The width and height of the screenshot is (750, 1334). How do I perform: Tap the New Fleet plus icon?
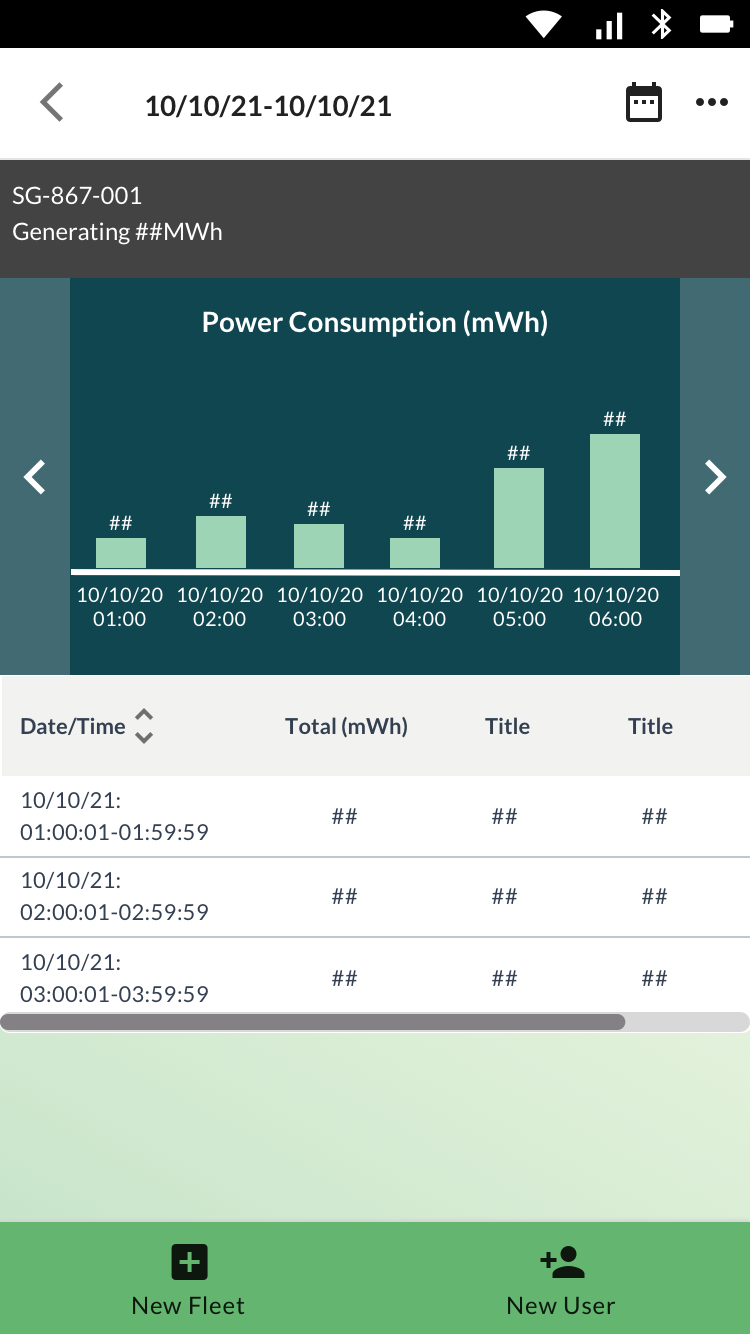188,1262
